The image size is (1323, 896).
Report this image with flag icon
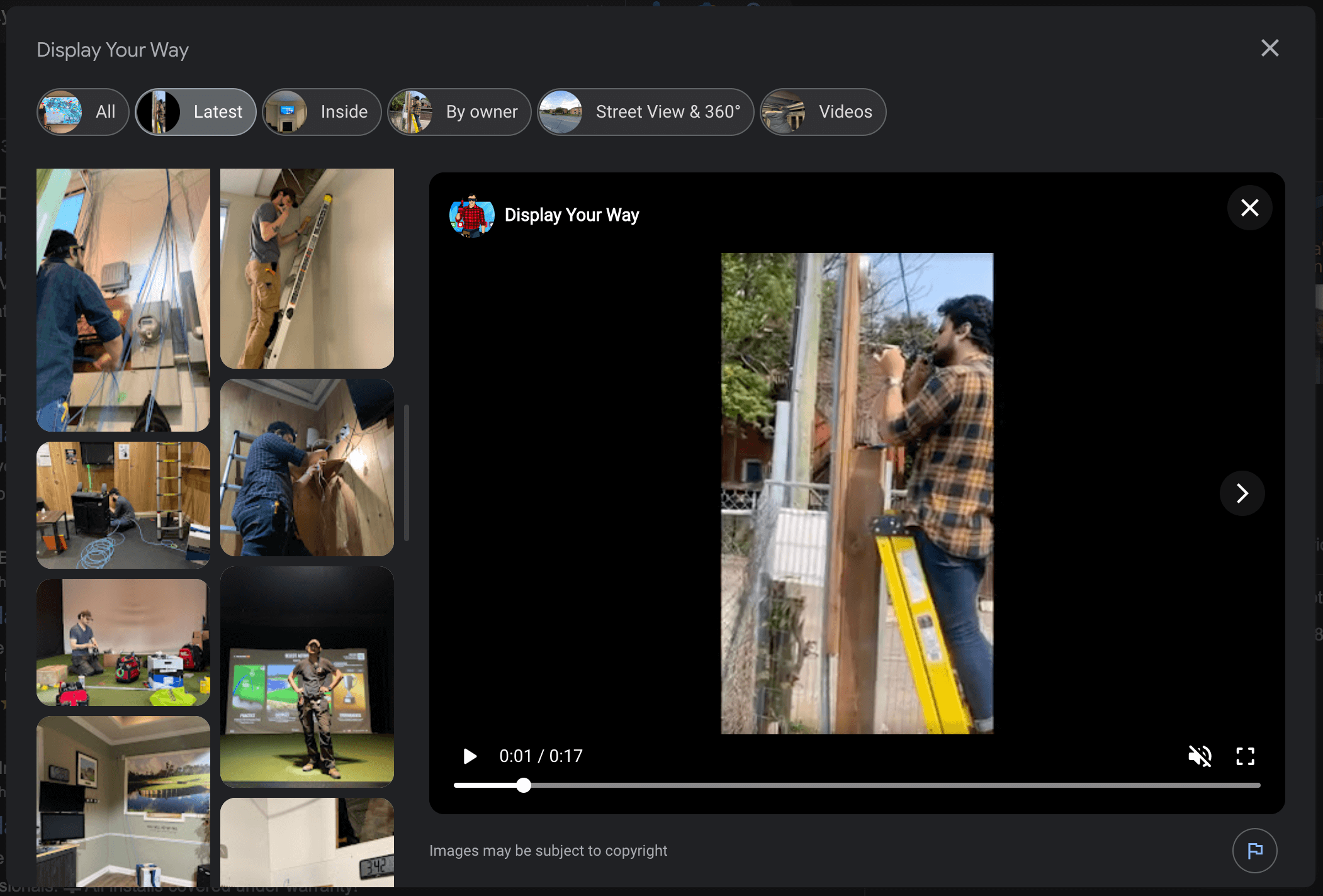click(x=1254, y=851)
